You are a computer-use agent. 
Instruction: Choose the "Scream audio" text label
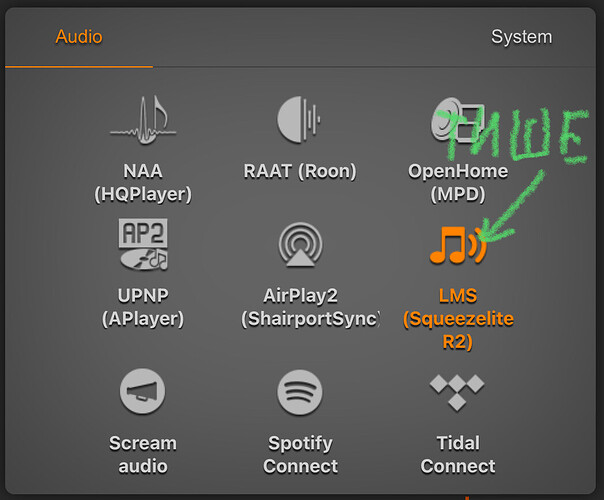[x=142, y=454]
